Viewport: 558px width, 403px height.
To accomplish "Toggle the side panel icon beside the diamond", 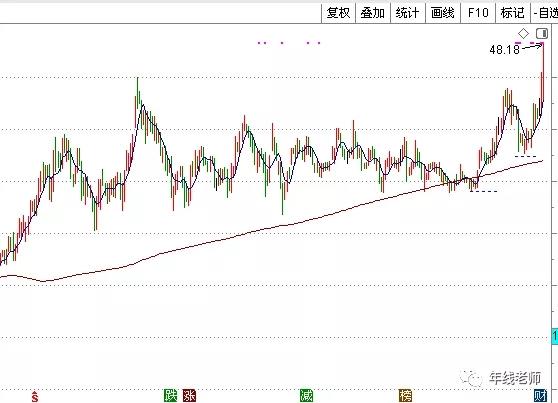I will click(542, 34).
